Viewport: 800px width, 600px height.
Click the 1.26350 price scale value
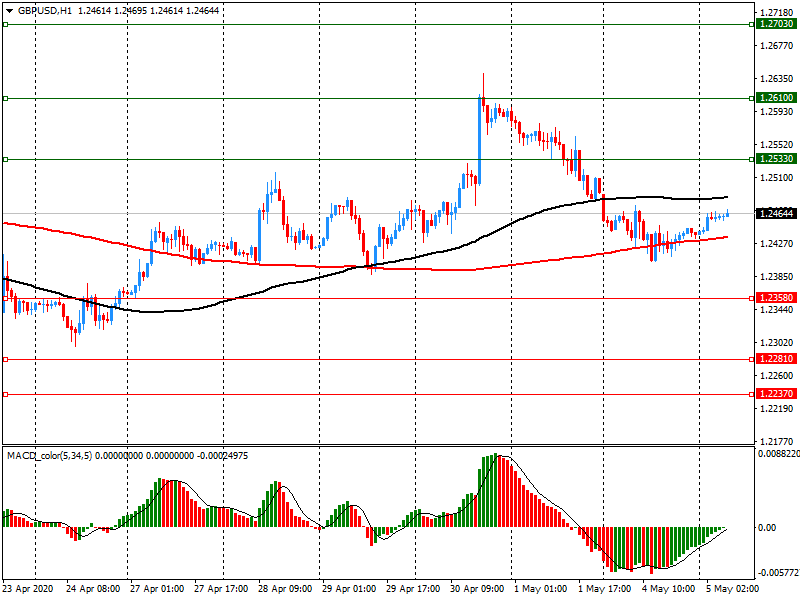pyautogui.click(x=777, y=79)
